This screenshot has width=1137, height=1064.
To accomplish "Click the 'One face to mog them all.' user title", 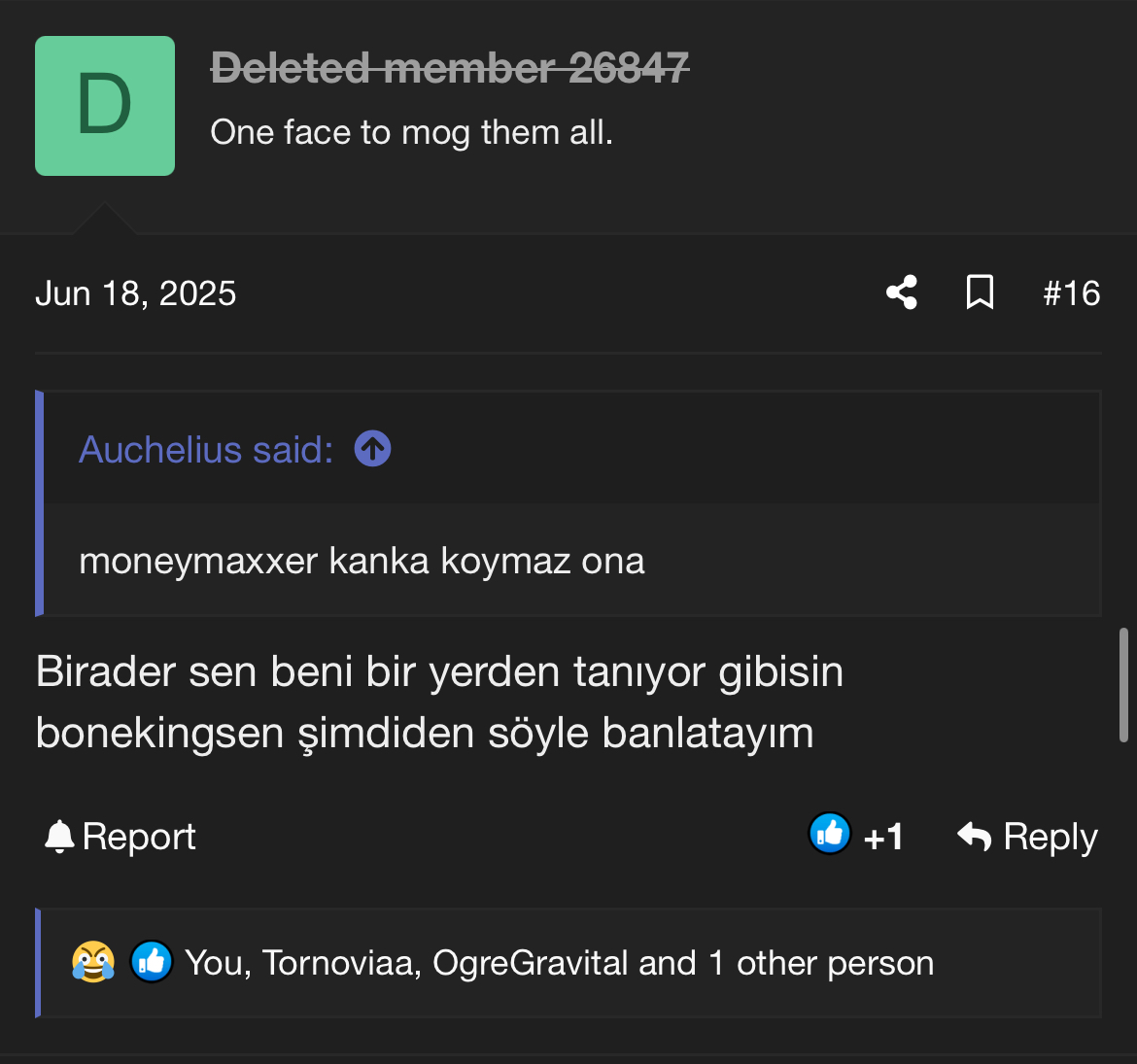I will pyautogui.click(x=411, y=132).
